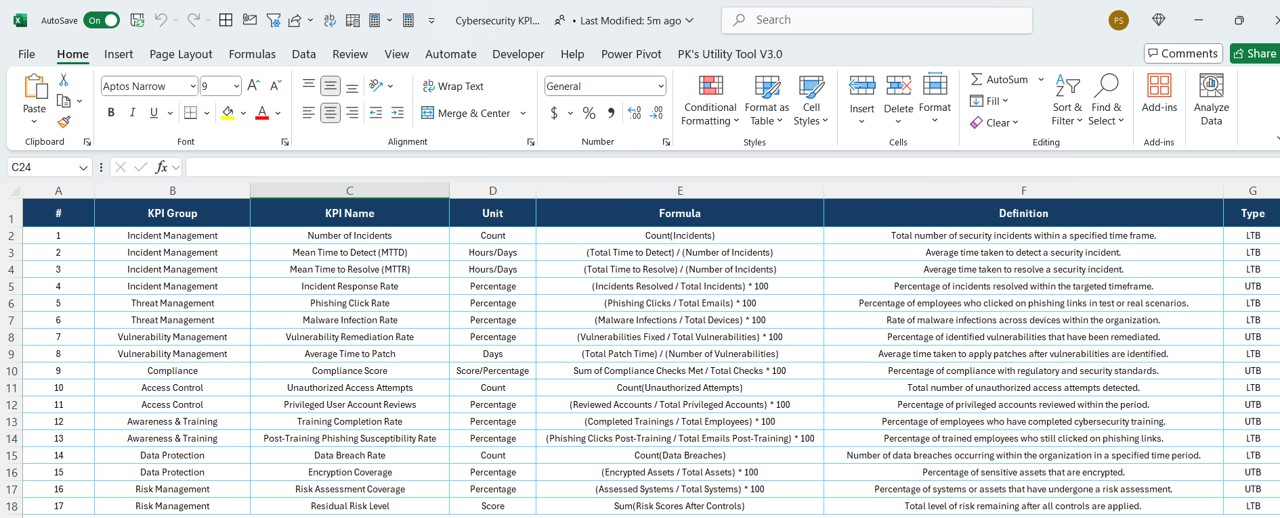Click the Comments button
The width and height of the screenshot is (1280, 518).
pos(1184,53)
